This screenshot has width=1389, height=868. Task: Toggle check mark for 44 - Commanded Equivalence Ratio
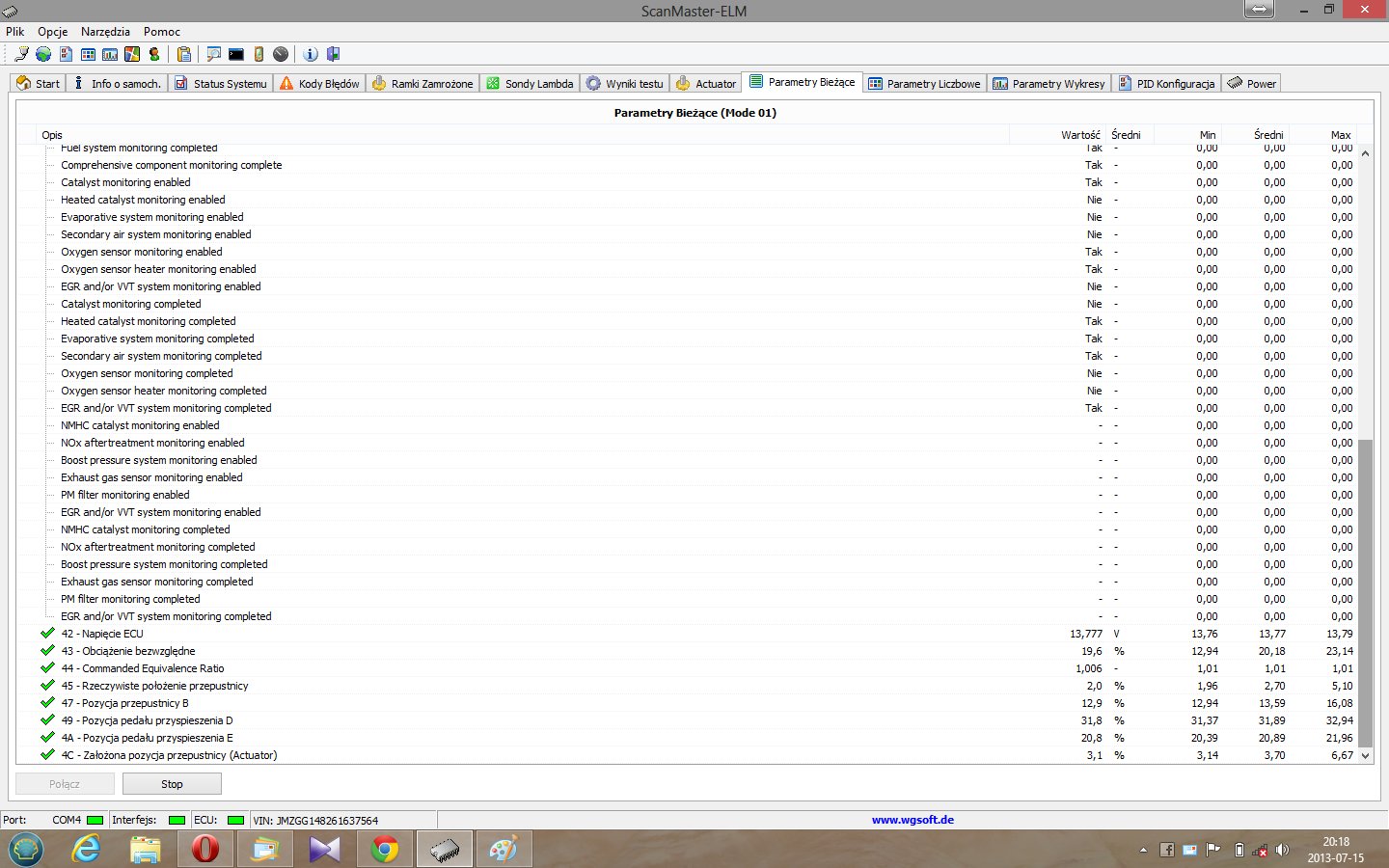pyautogui.click(x=47, y=668)
